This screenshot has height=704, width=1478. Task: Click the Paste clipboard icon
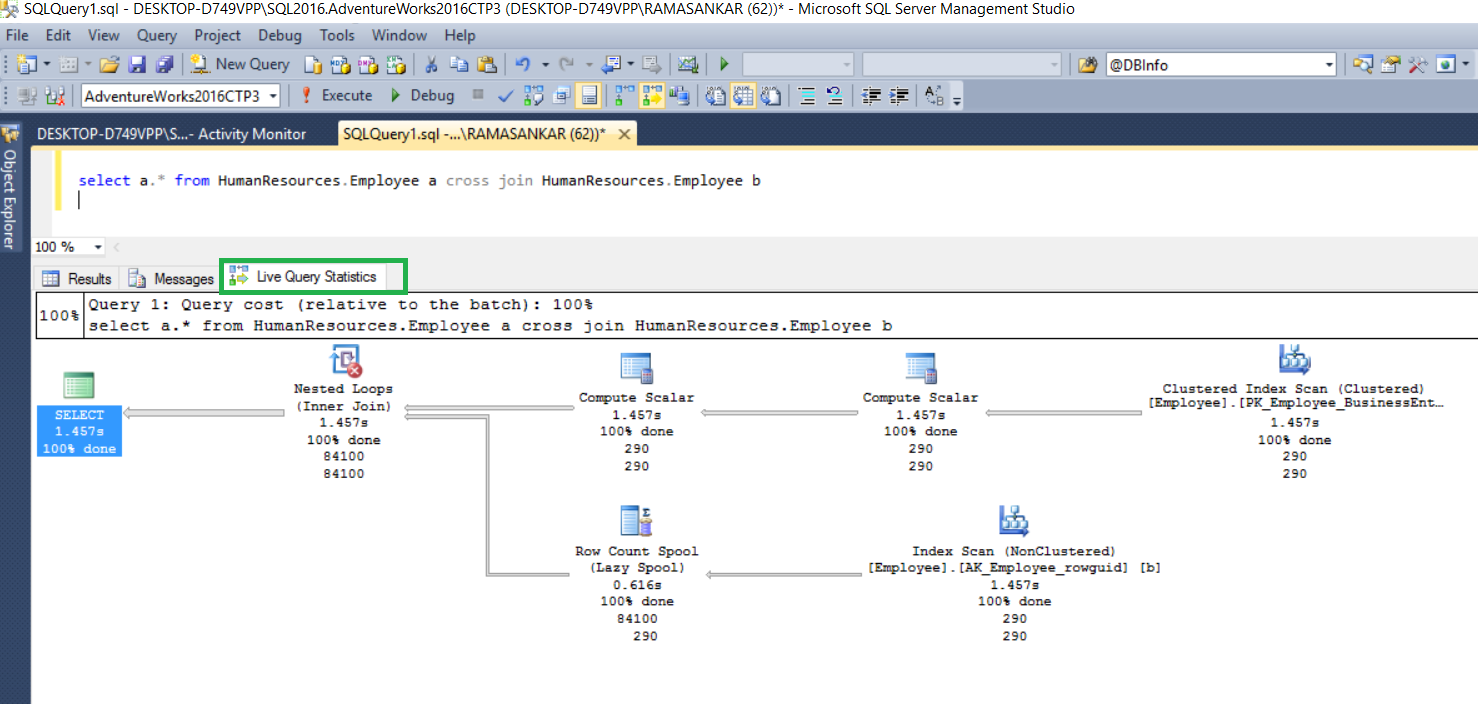coord(487,64)
